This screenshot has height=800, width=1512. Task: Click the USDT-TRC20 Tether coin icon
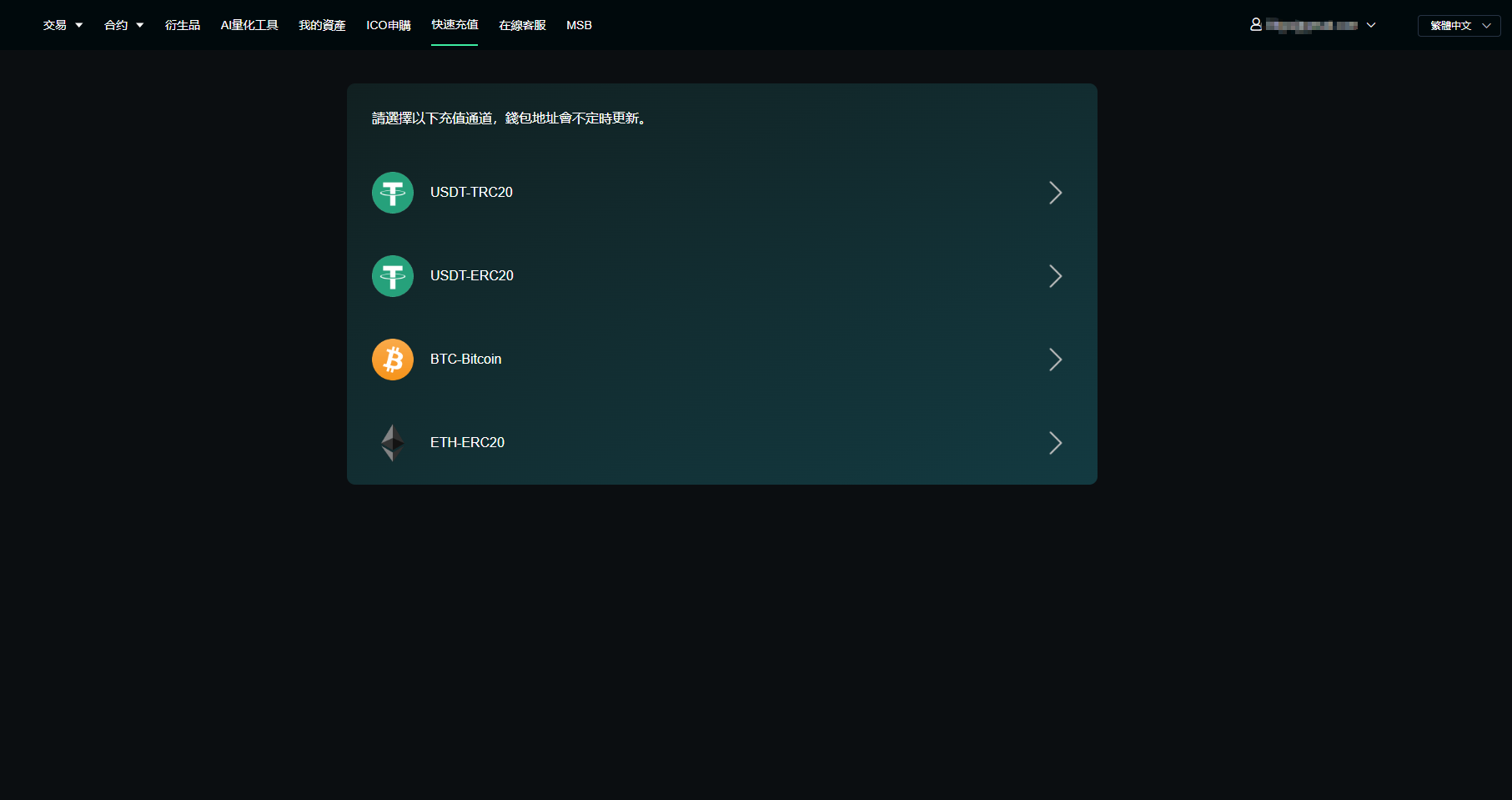(x=392, y=193)
